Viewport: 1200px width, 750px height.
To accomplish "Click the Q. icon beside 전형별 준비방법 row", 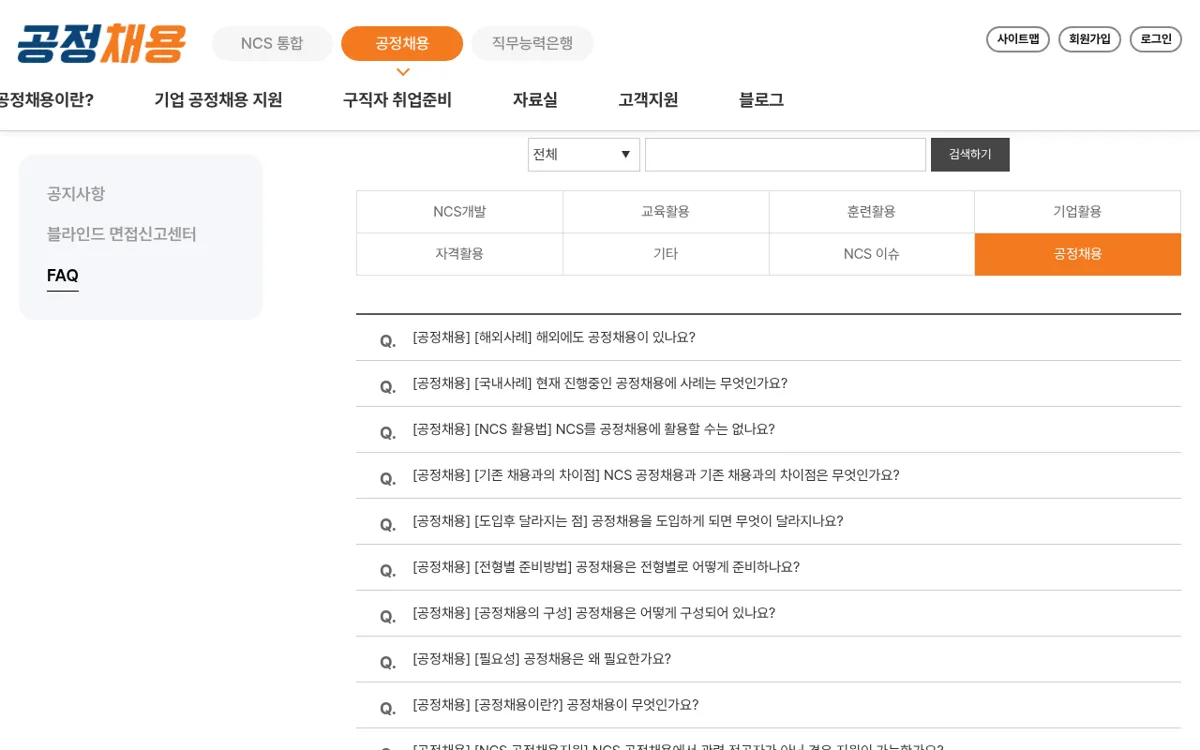I will pos(388,571).
